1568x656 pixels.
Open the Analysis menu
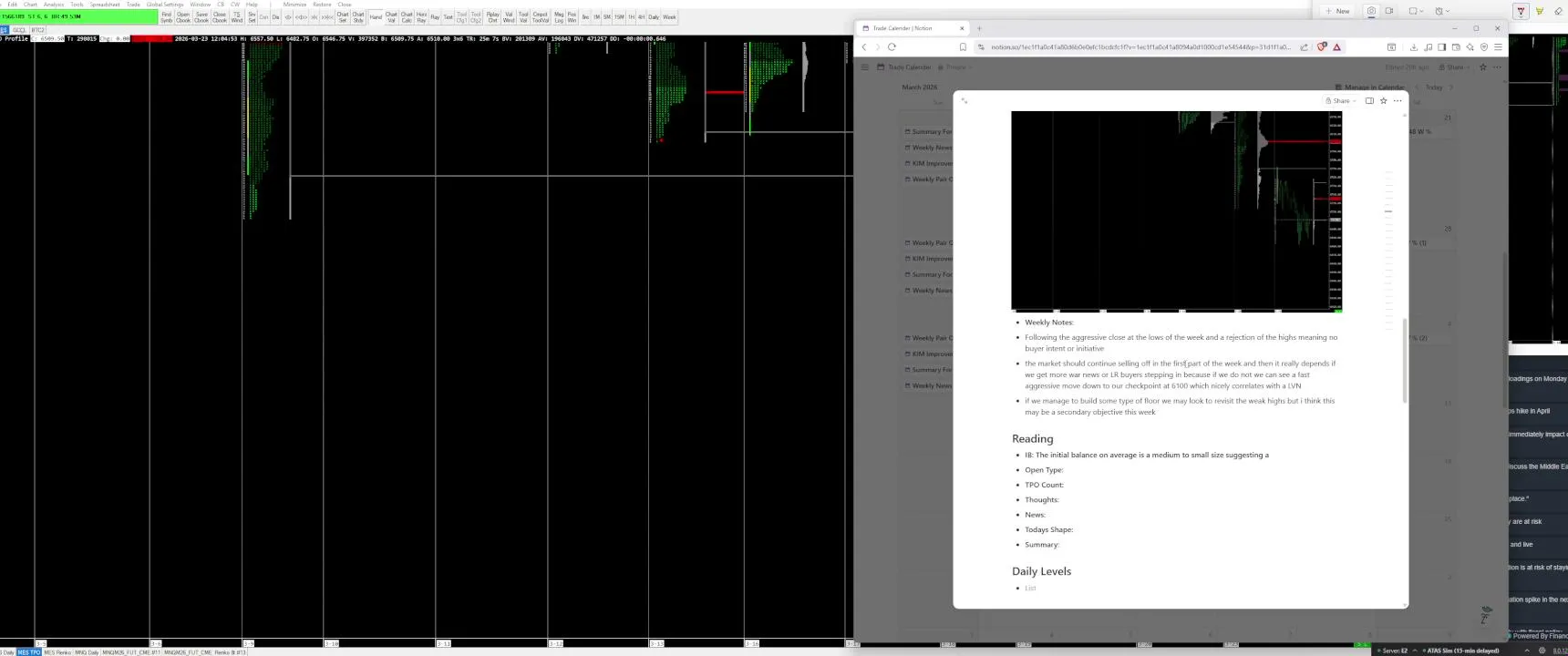point(54,4)
